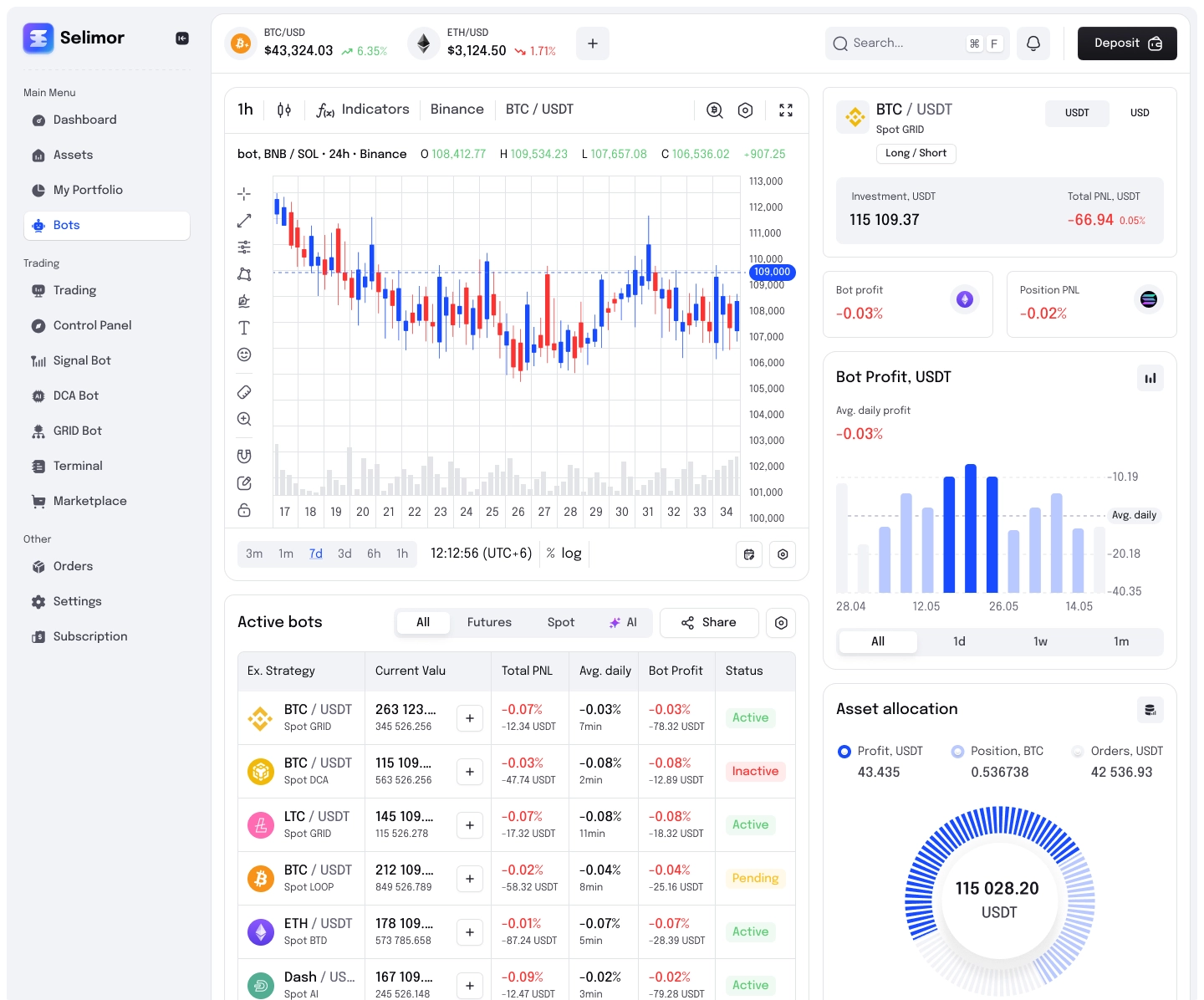Collapse the sidebar with the arrow icon
Image resolution: width=1204 pixels, height=1000 pixels.
182,38
